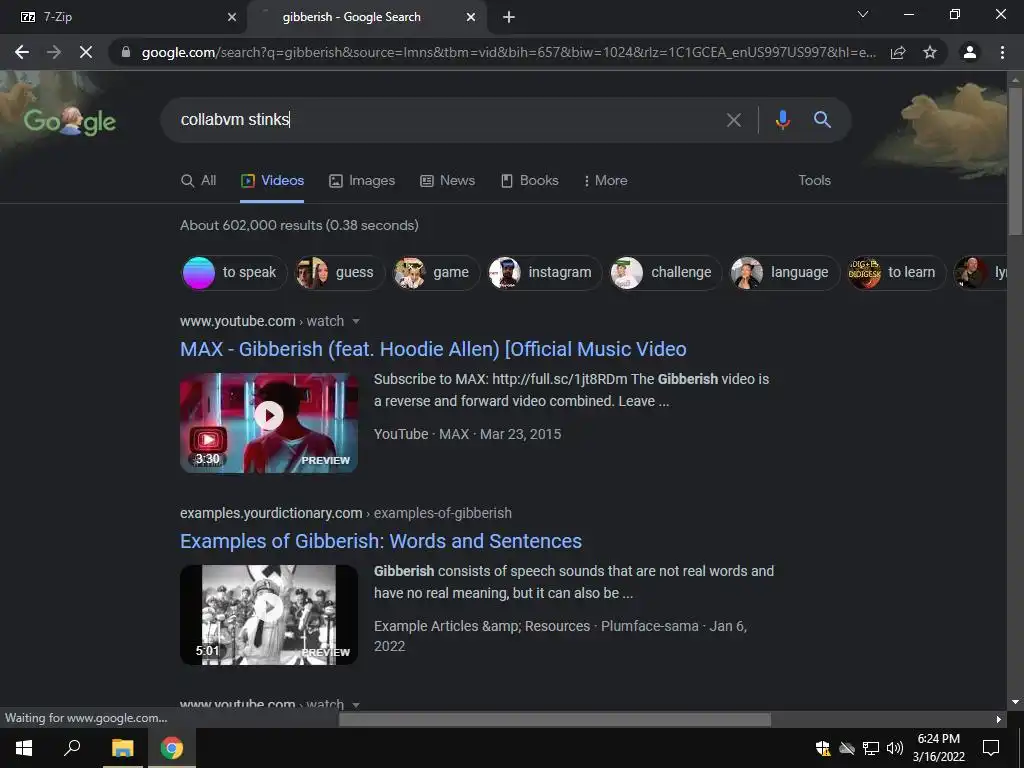
Task: Open tab search chevron
Action: 863,14
